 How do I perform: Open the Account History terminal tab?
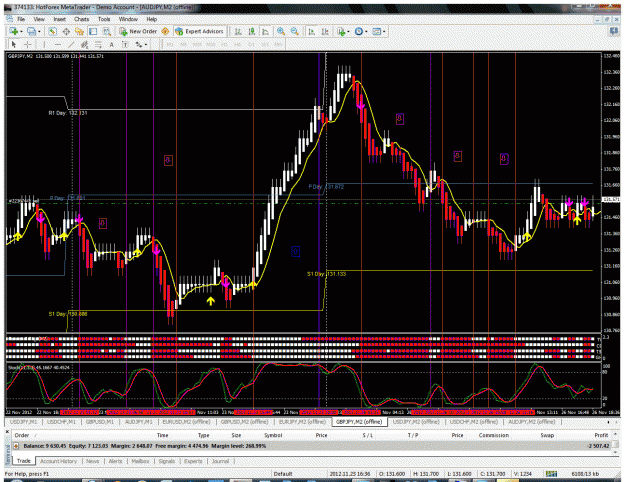[59, 461]
